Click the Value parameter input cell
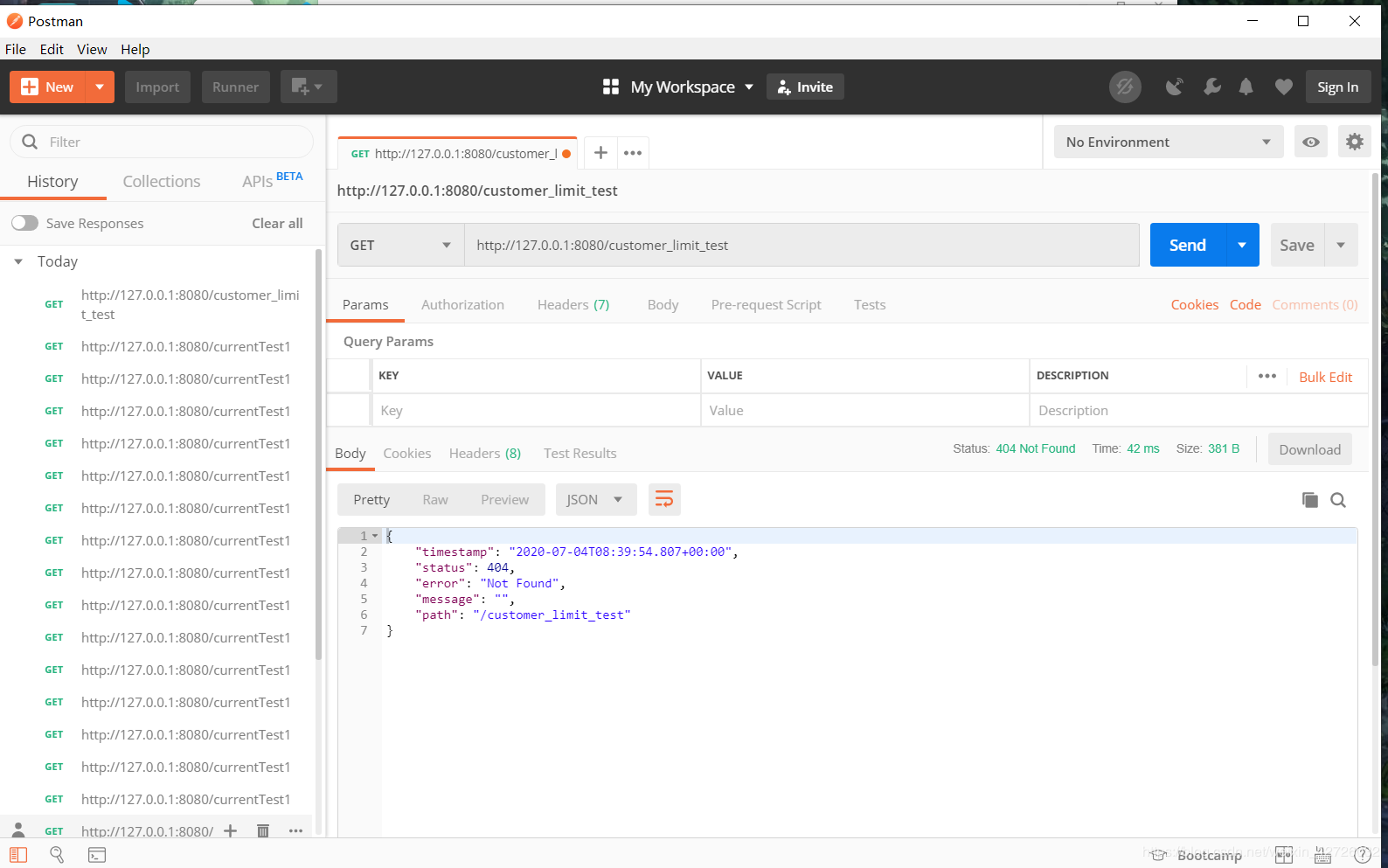The height and width of the screenshot is (868, 1388). 864,410
